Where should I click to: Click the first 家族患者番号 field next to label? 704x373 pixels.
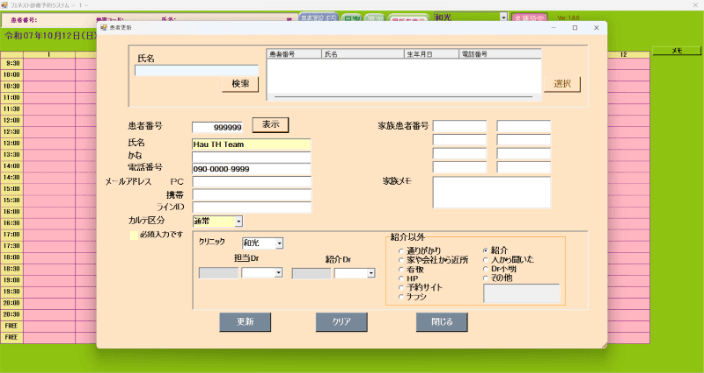(x=460, y=126)
